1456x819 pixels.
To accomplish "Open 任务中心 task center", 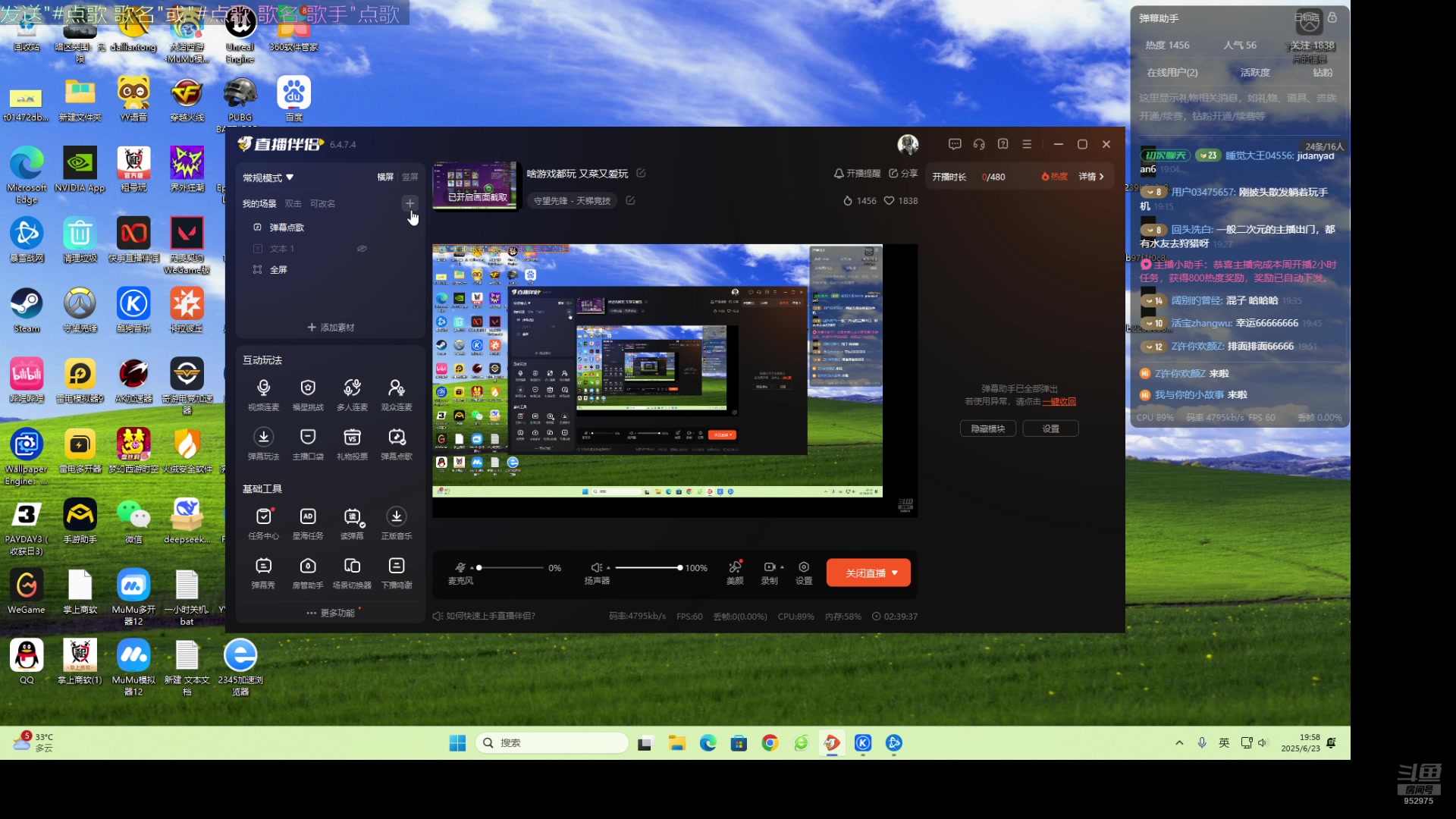I will (x=263, y=524).
